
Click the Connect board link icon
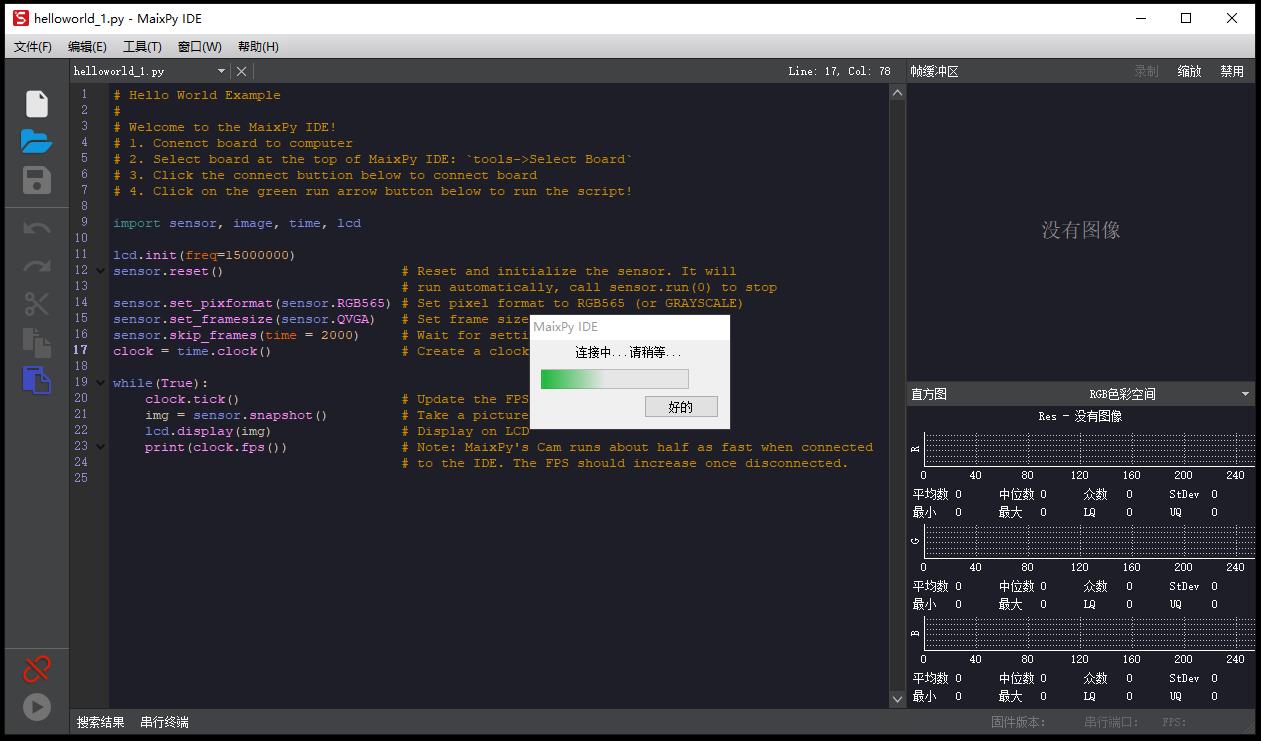click(37, 668)
